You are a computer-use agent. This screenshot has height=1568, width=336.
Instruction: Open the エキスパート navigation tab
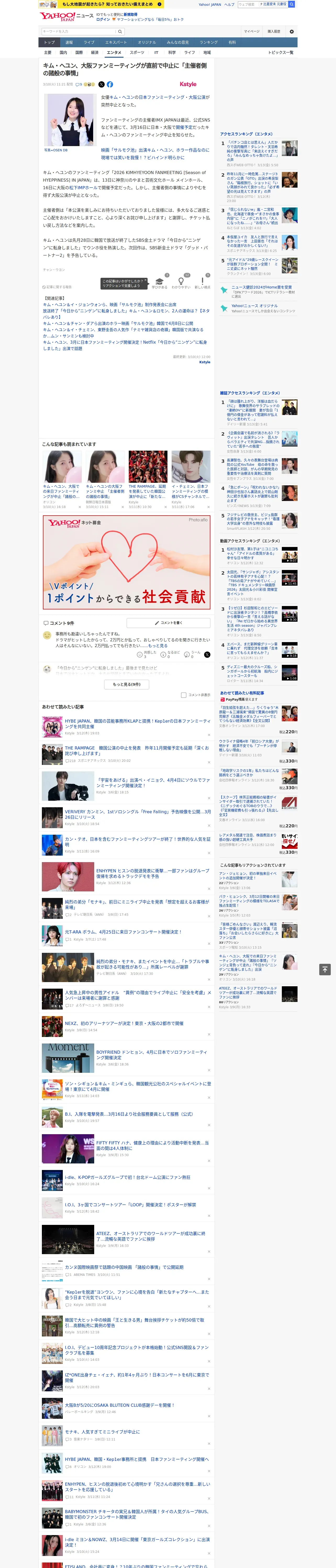pyautogui.click(x=116, y=43)
